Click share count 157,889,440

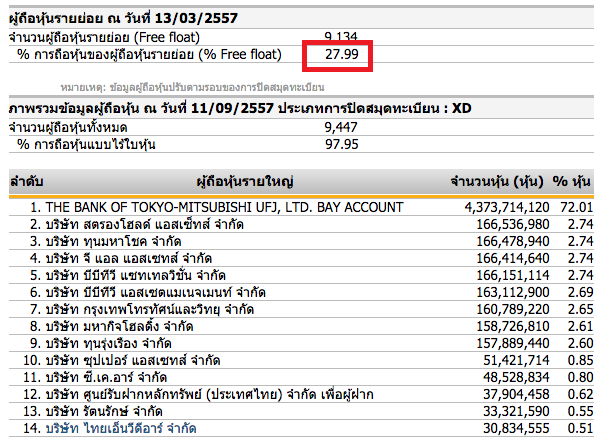coord(512,343)
